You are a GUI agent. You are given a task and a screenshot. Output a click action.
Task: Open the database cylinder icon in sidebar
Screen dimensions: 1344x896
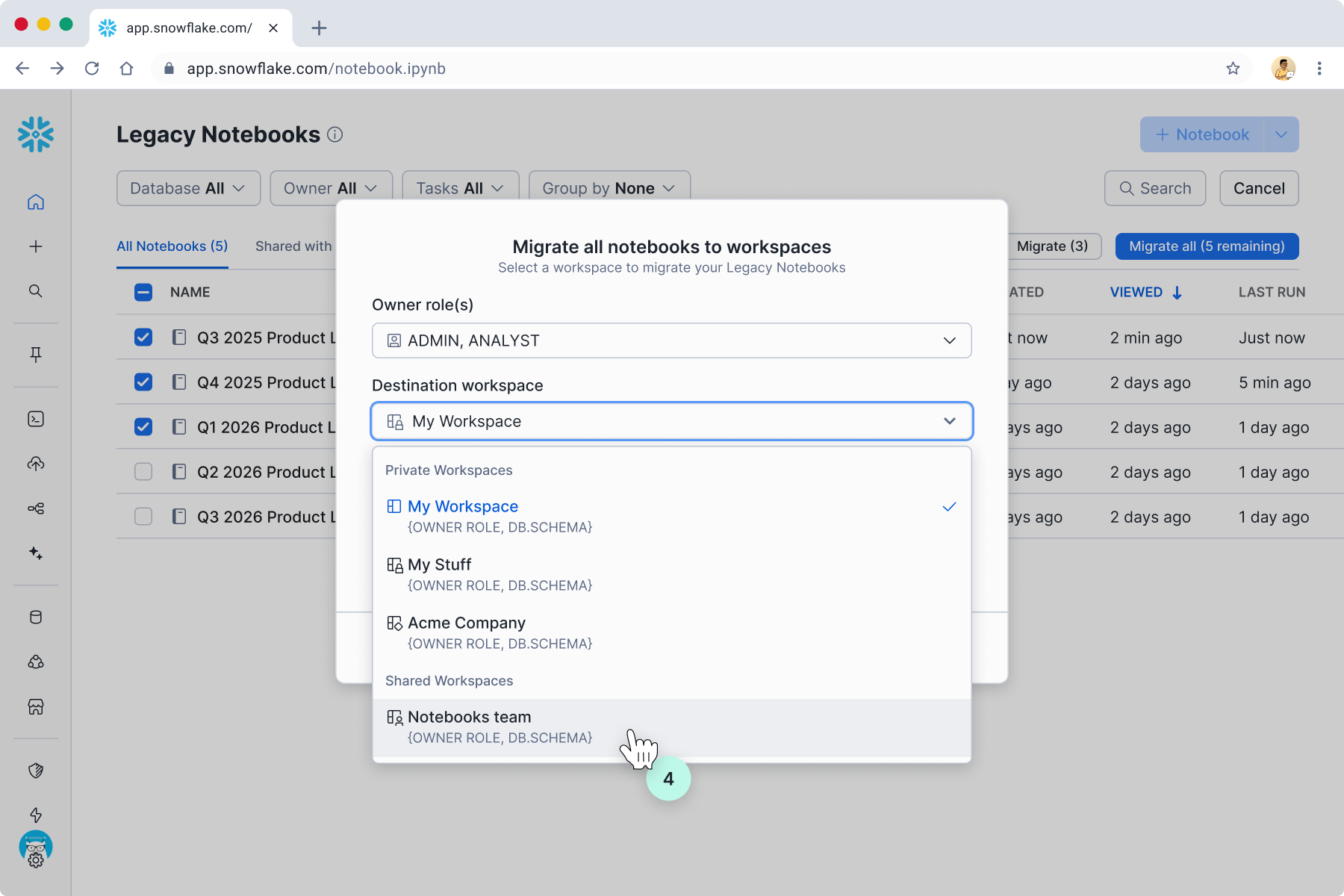tap(36, 617)
